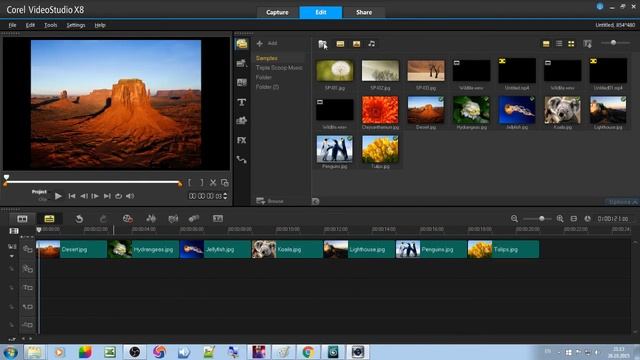Toggle show photos filter in library
640x360 pixels.
[356, 44]
